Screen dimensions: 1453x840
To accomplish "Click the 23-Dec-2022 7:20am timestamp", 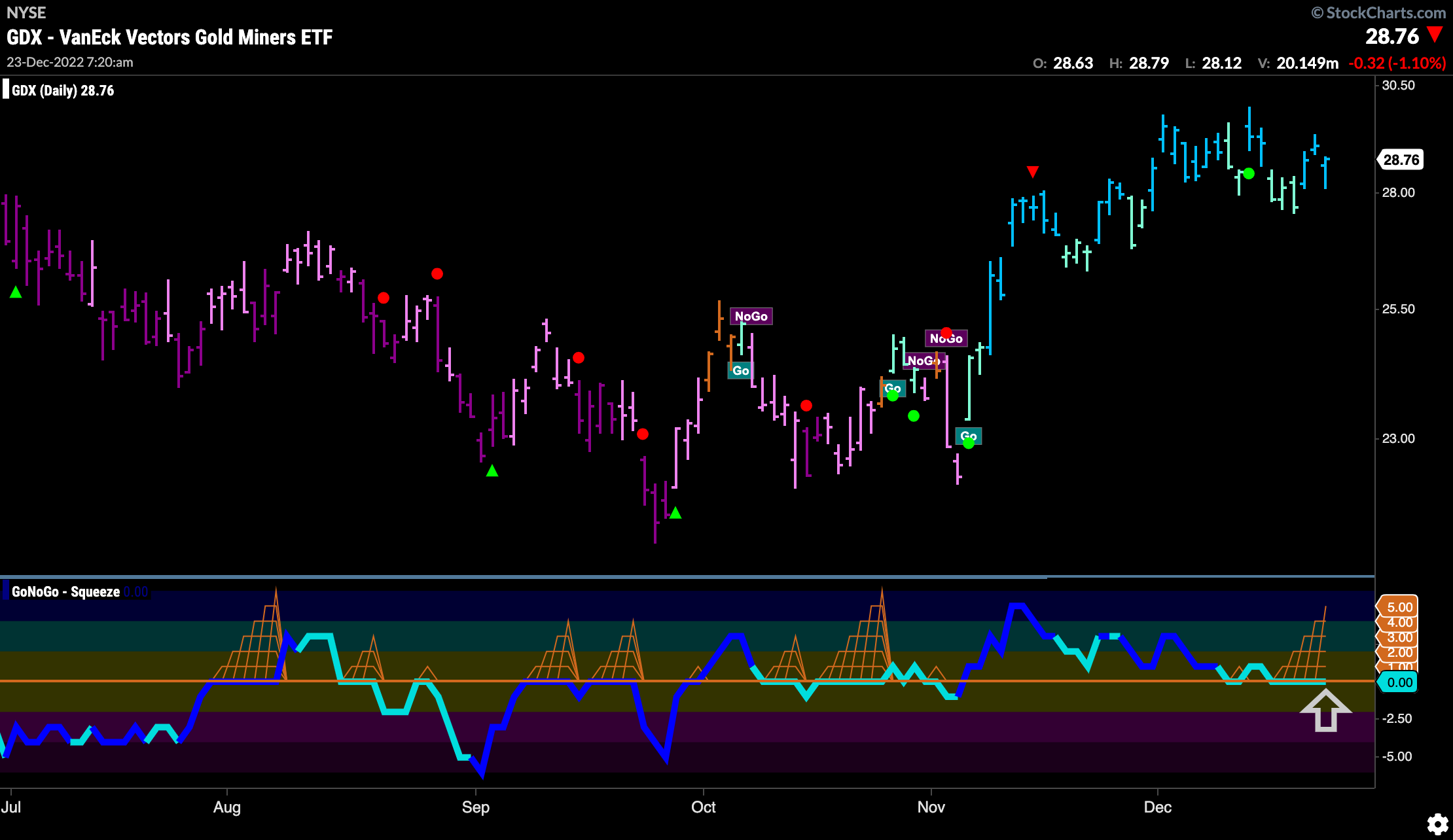I will point(70,62).
